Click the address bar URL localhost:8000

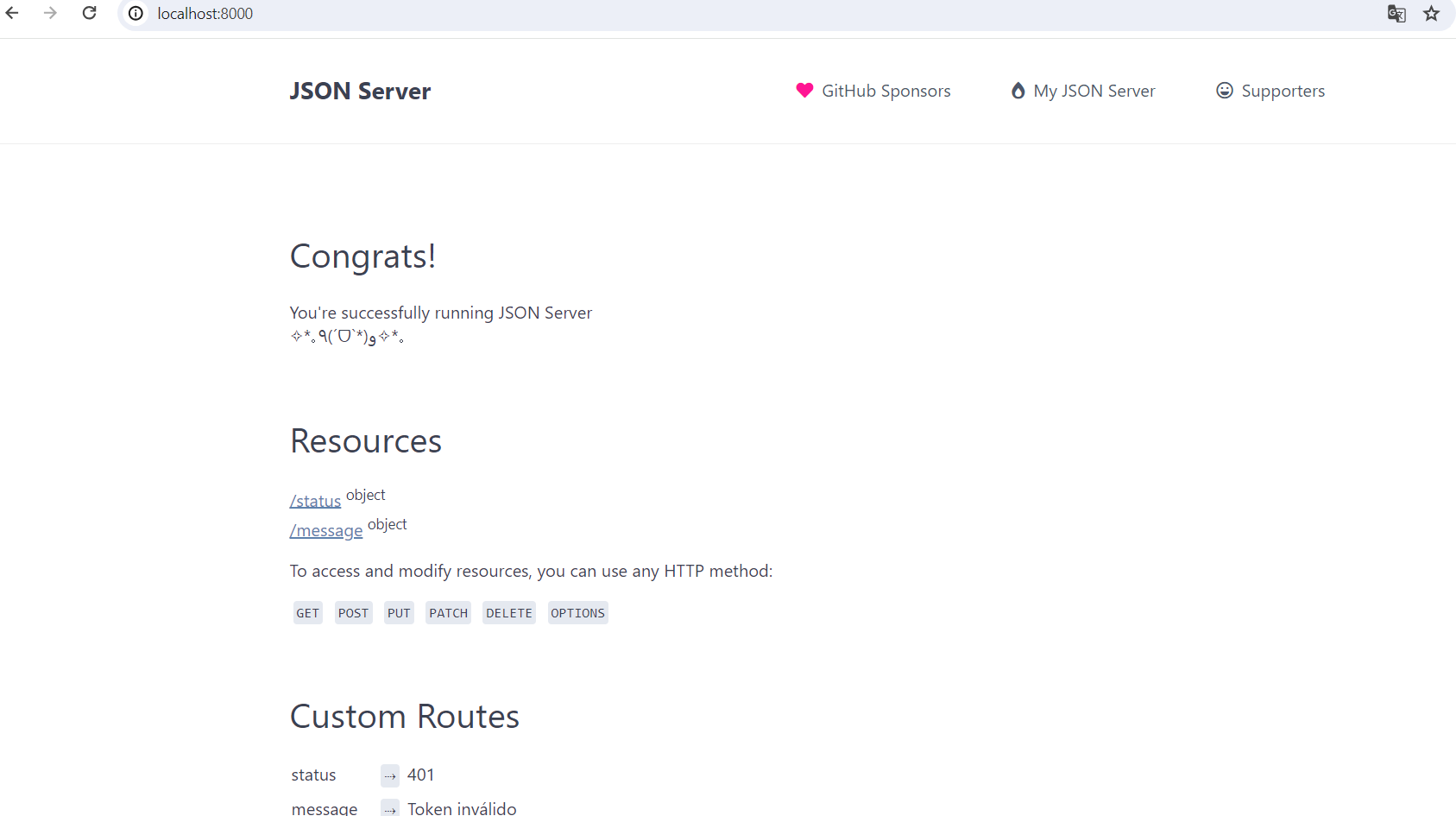pyautogui.click(x=205, y=13)
